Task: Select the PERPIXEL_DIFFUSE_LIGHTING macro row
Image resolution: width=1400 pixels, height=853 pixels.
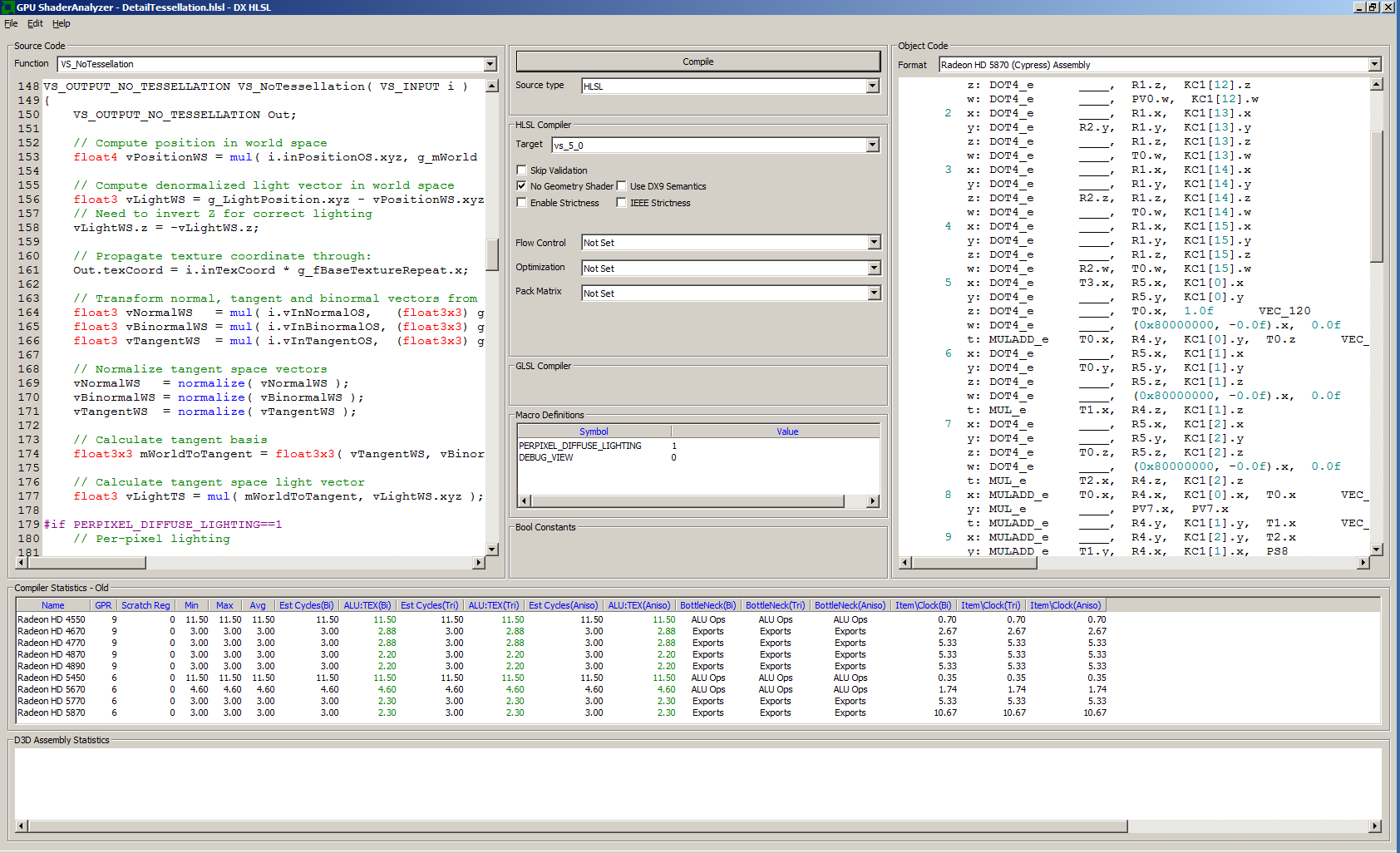Action: 580,446
